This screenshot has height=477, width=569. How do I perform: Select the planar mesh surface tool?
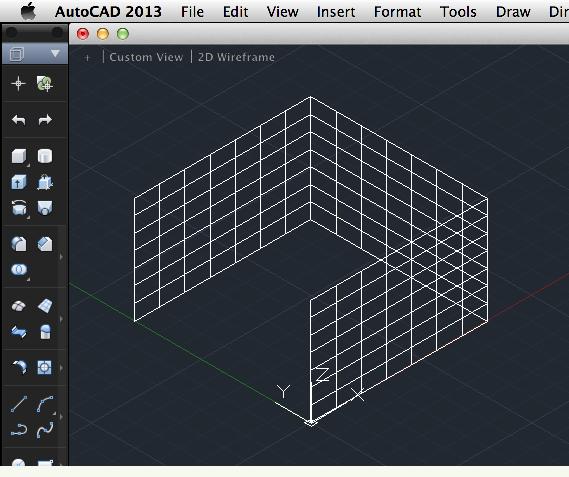[x=45, y=306]
